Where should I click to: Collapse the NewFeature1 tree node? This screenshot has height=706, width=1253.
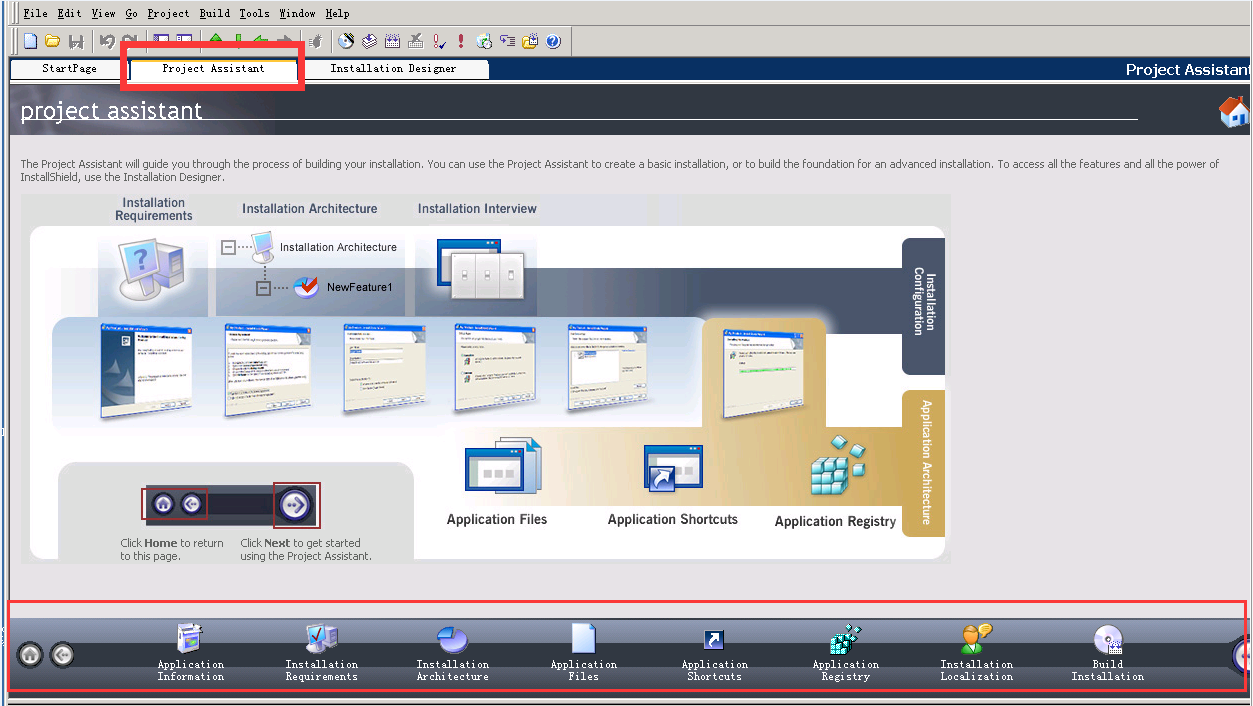(263, 288)
